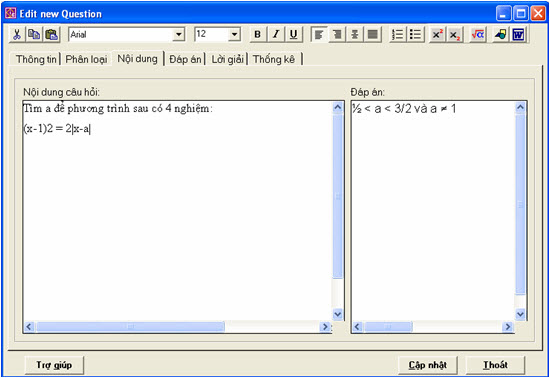
Task: Align text to the right
Action: 337,35
